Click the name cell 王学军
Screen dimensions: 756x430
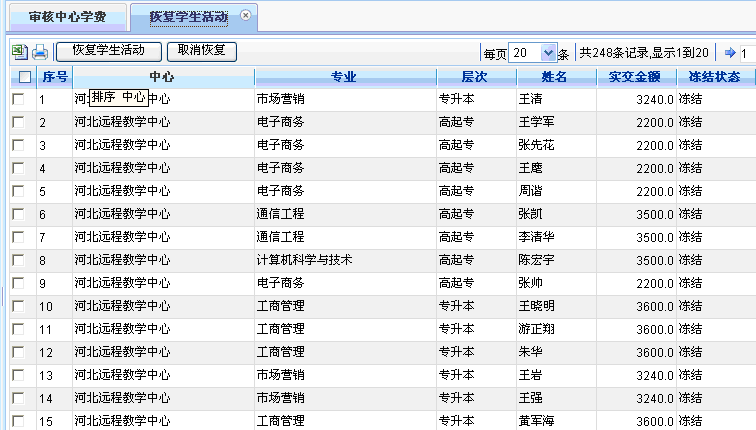pos(536,122)
